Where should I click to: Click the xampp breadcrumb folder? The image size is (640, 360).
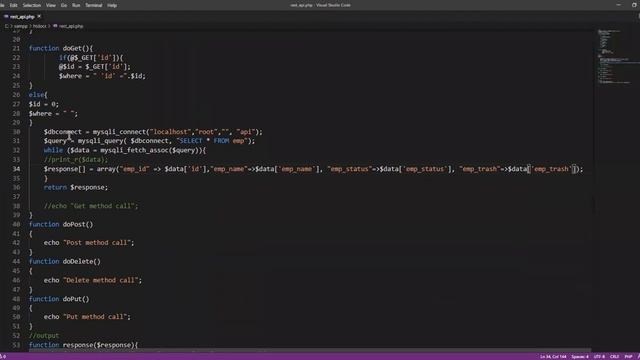point(20,26)
